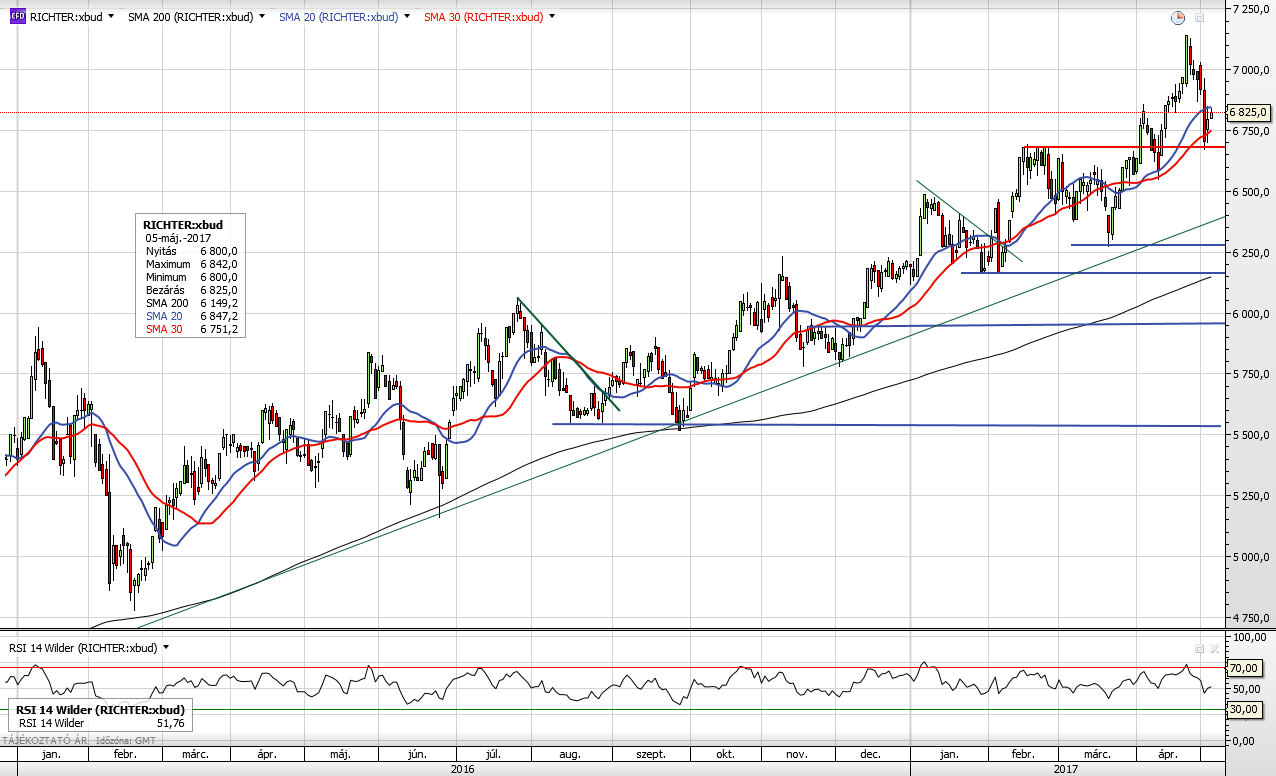Click the 5 000,0 price axis label
The image size is (1276, 776).
coord(1250,557)
